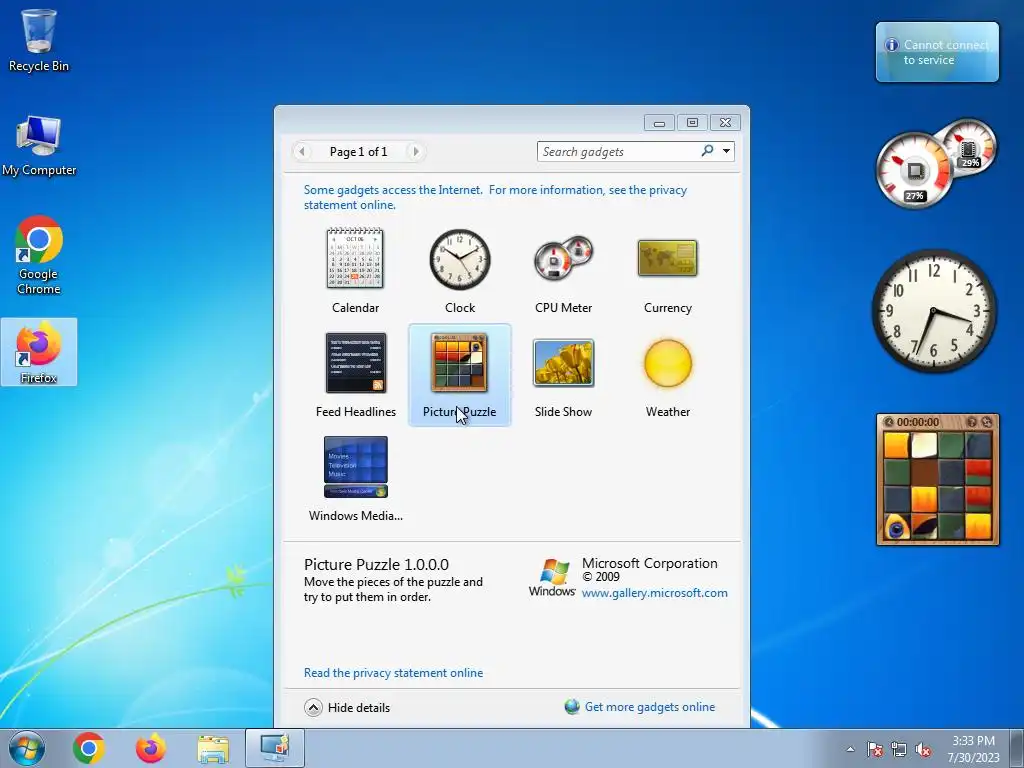Click the analog Clock desktop gadget

(935, 311)
